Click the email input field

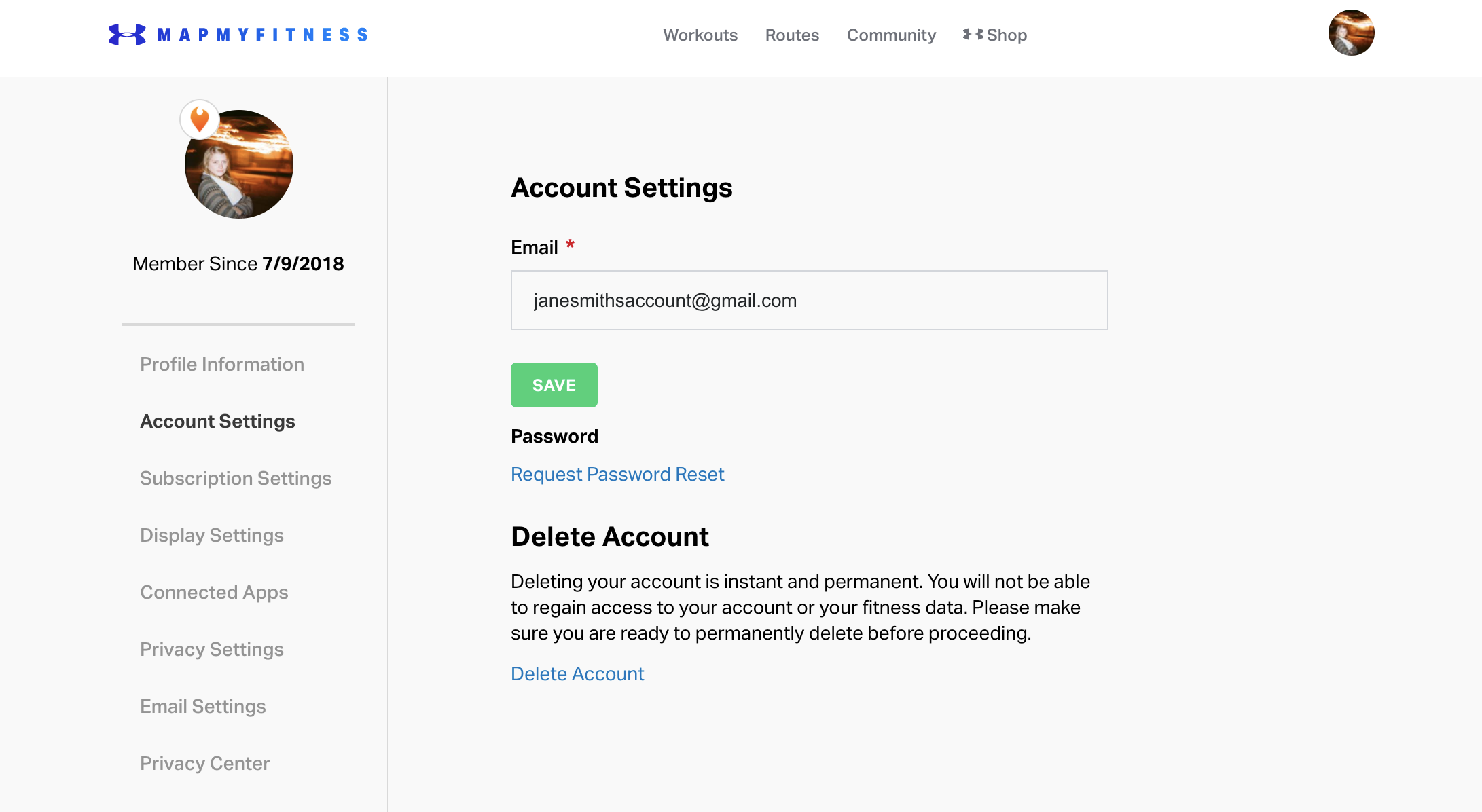pyautogui.click(x=809, y=300)
